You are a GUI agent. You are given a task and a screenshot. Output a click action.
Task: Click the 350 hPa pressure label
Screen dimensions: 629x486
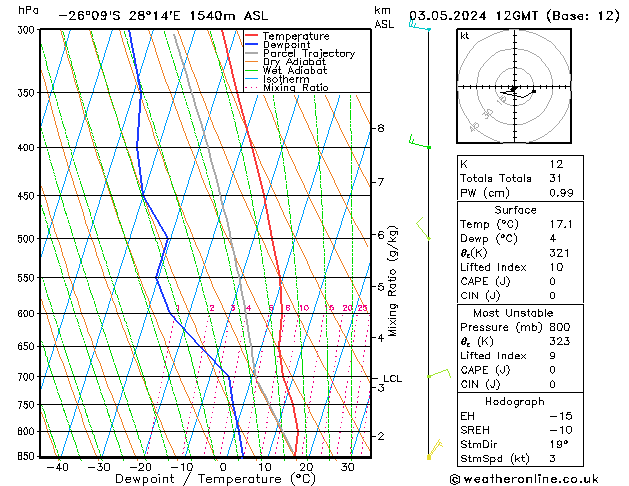point(28,93)
